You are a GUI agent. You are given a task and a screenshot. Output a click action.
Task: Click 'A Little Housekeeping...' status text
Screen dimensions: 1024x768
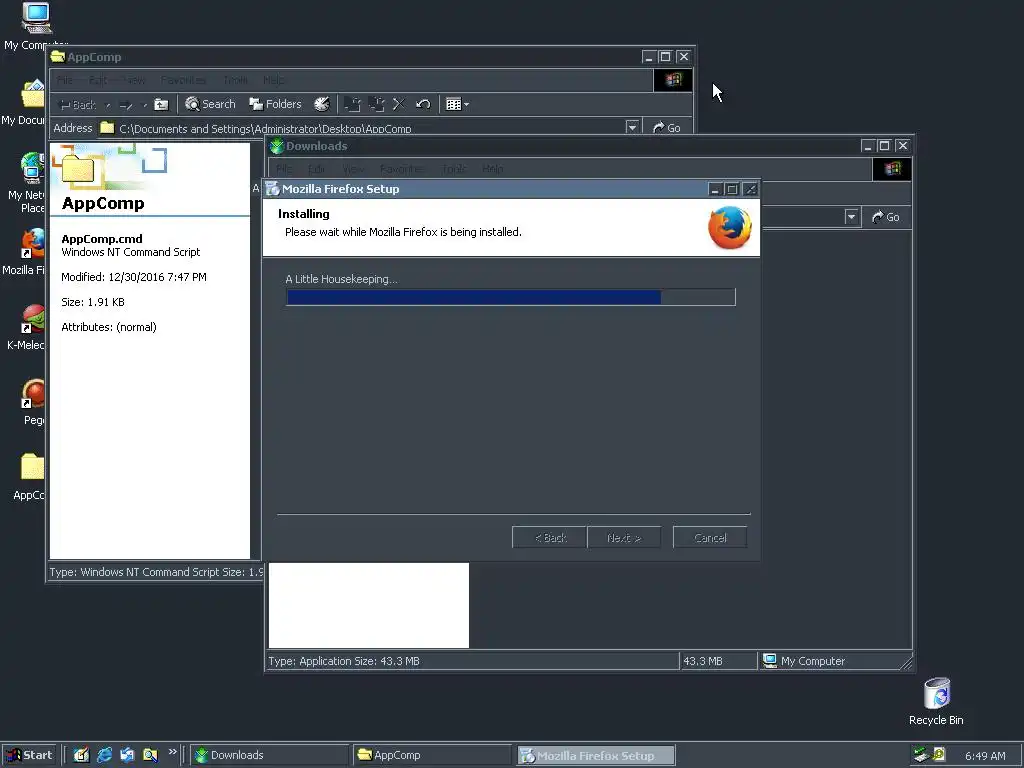point(341,279)
